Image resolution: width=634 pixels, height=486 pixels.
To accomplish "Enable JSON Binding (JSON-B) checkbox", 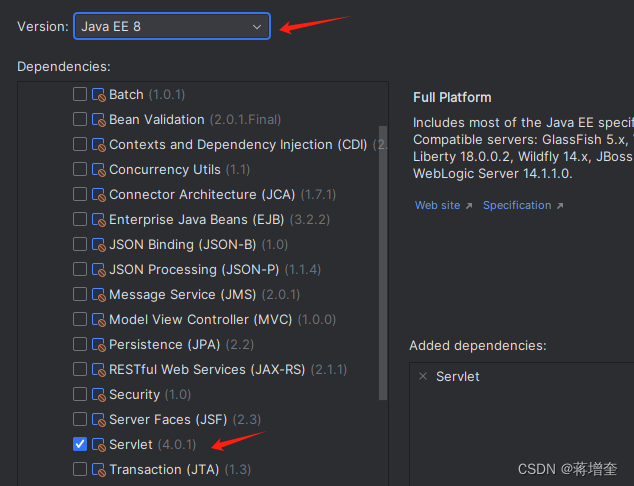I will pyautogui.click(x=80, y=245).
